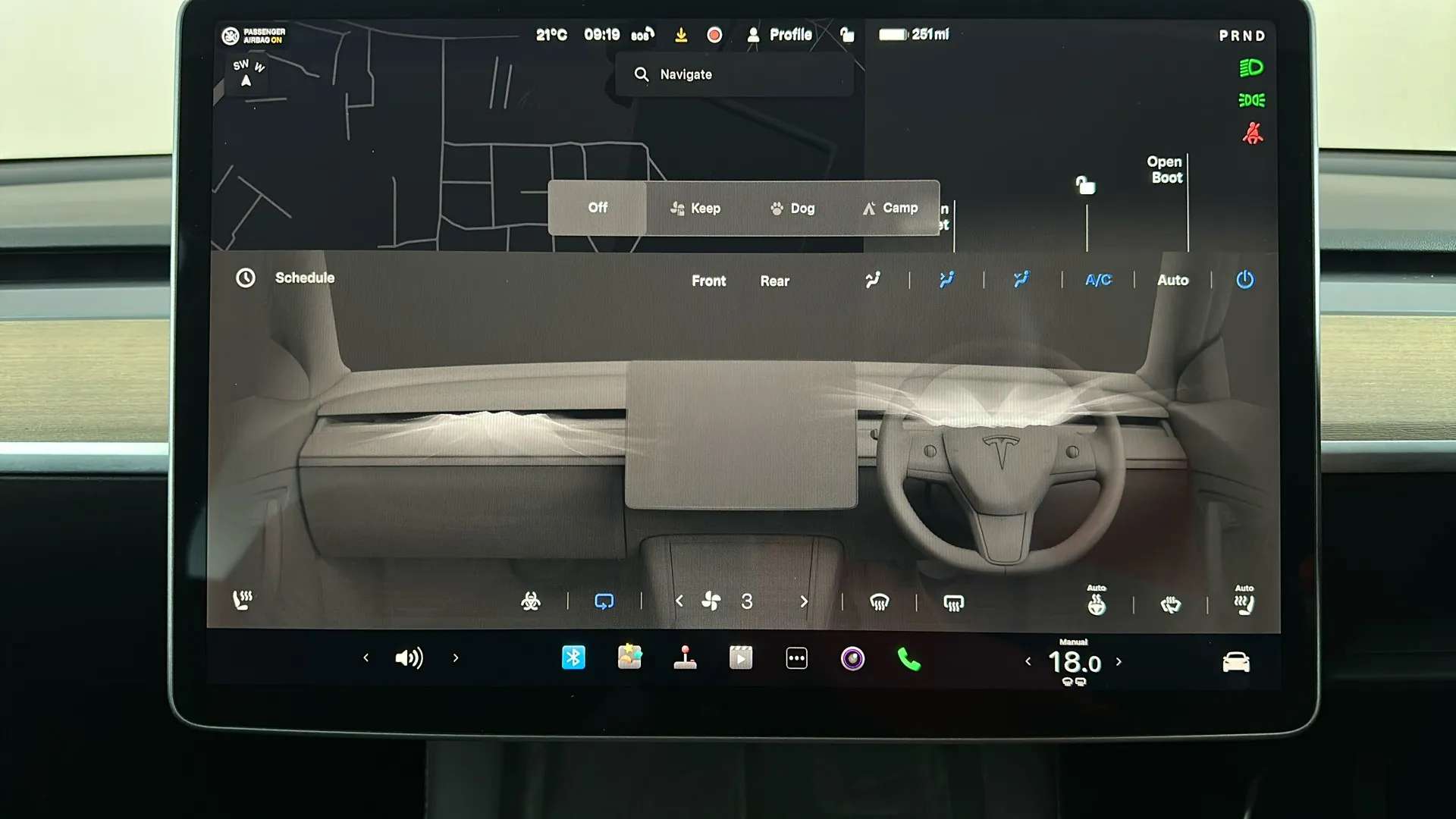Toggle left passenger seat heater

pyautogui.click(x=243, y=601)
